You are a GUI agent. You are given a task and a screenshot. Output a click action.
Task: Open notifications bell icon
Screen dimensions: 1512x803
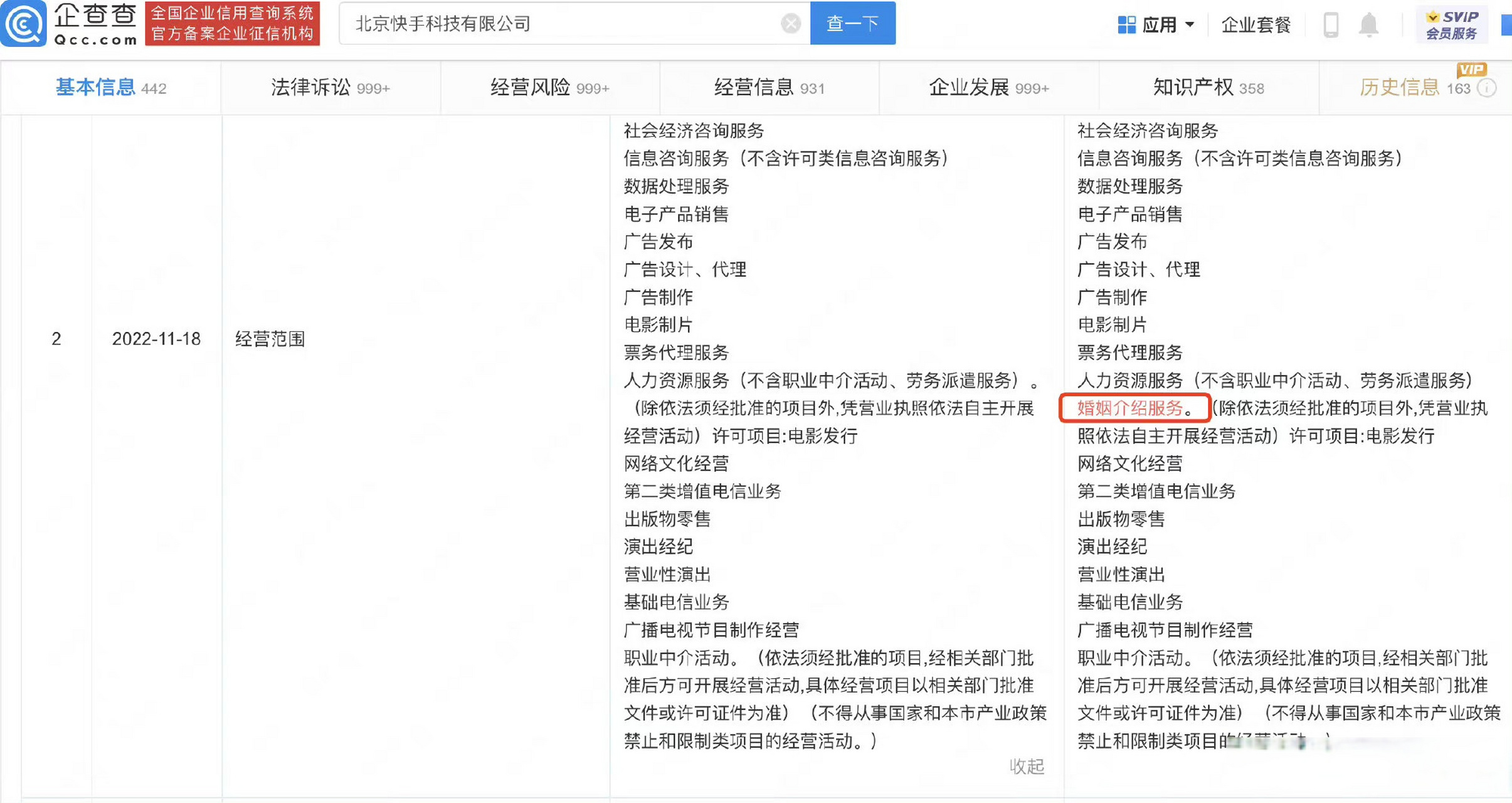pyautogui.click(x=1368, y=25)
